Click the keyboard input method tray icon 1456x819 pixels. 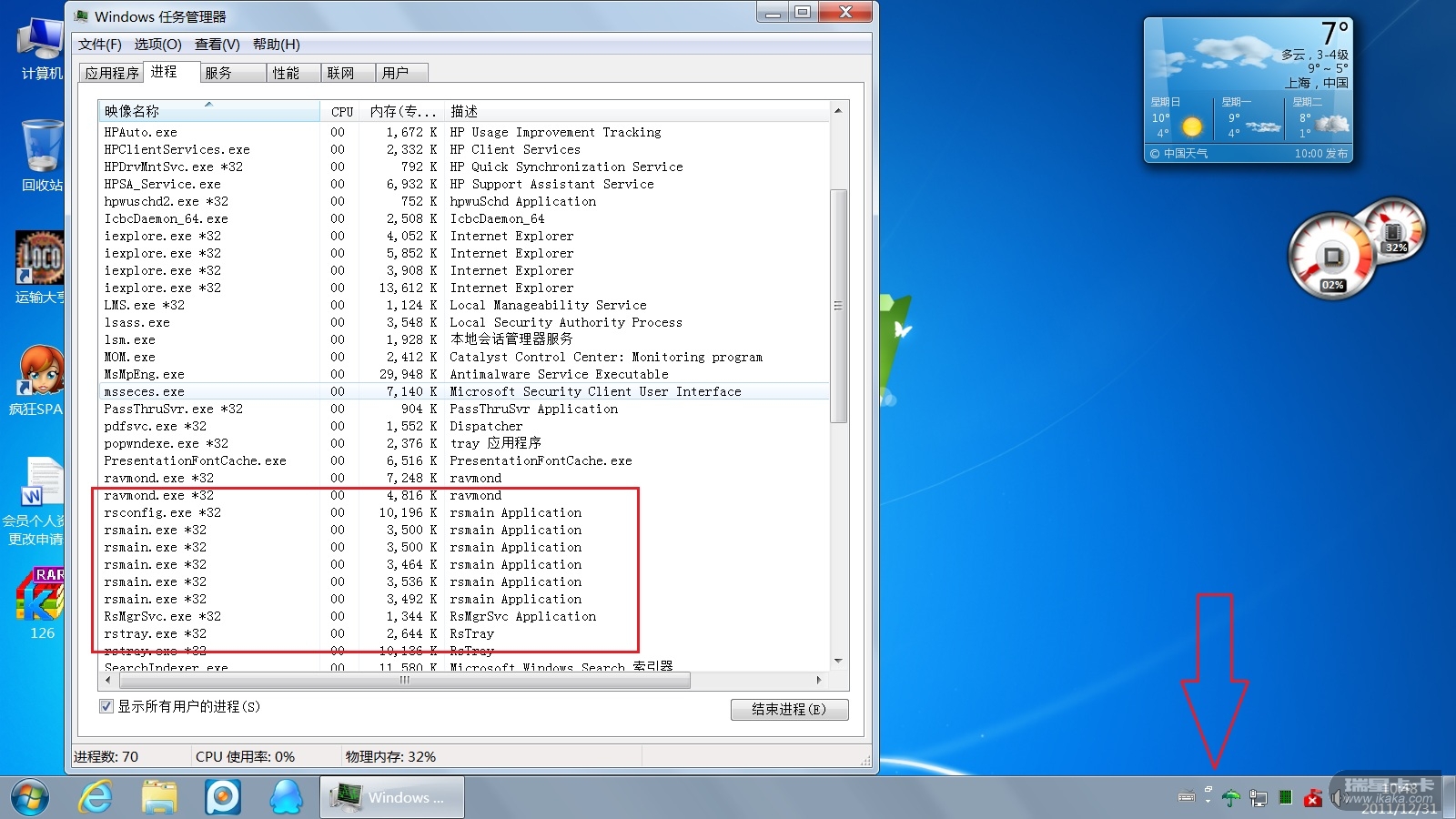[x=1187, y=797]
